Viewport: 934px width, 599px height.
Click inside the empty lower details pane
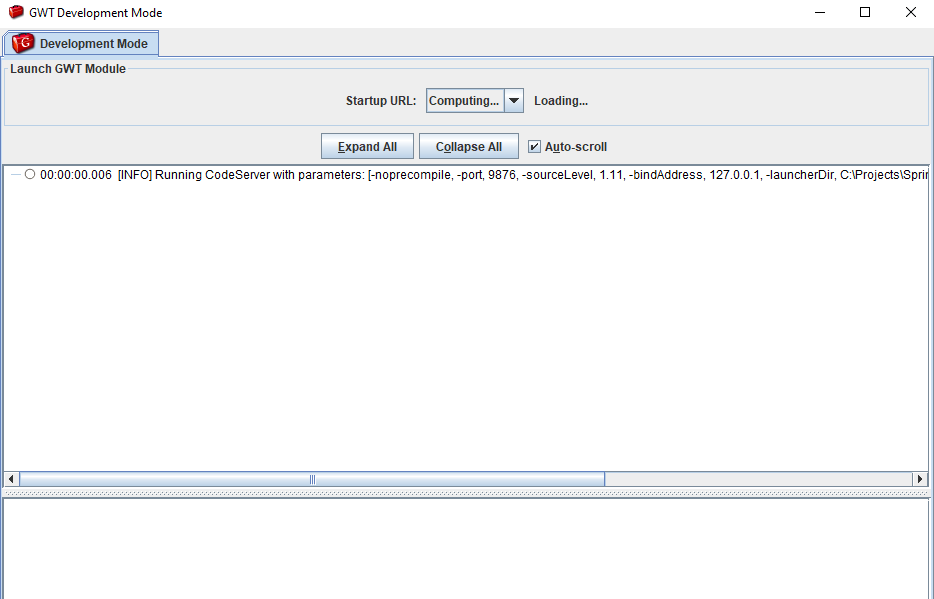click(467, 548)
